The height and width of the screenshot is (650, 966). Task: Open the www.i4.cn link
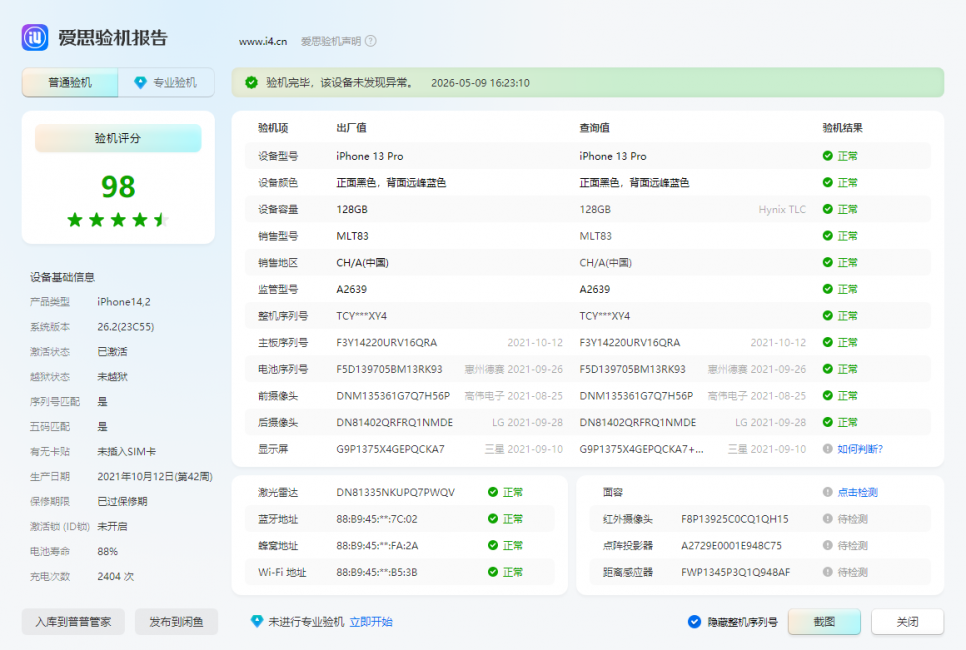263,41
